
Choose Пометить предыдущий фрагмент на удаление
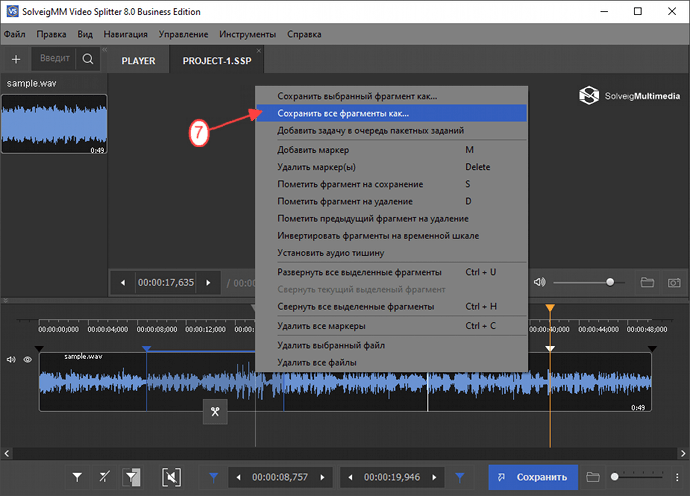click(391, 218)
